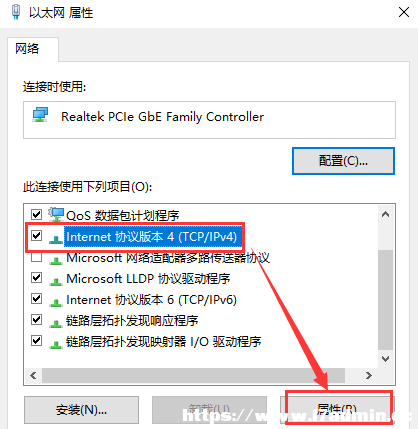Toggle the TCP/IPv6 checkbox
The height and width of the screenshot is (429, 418).
36,298
